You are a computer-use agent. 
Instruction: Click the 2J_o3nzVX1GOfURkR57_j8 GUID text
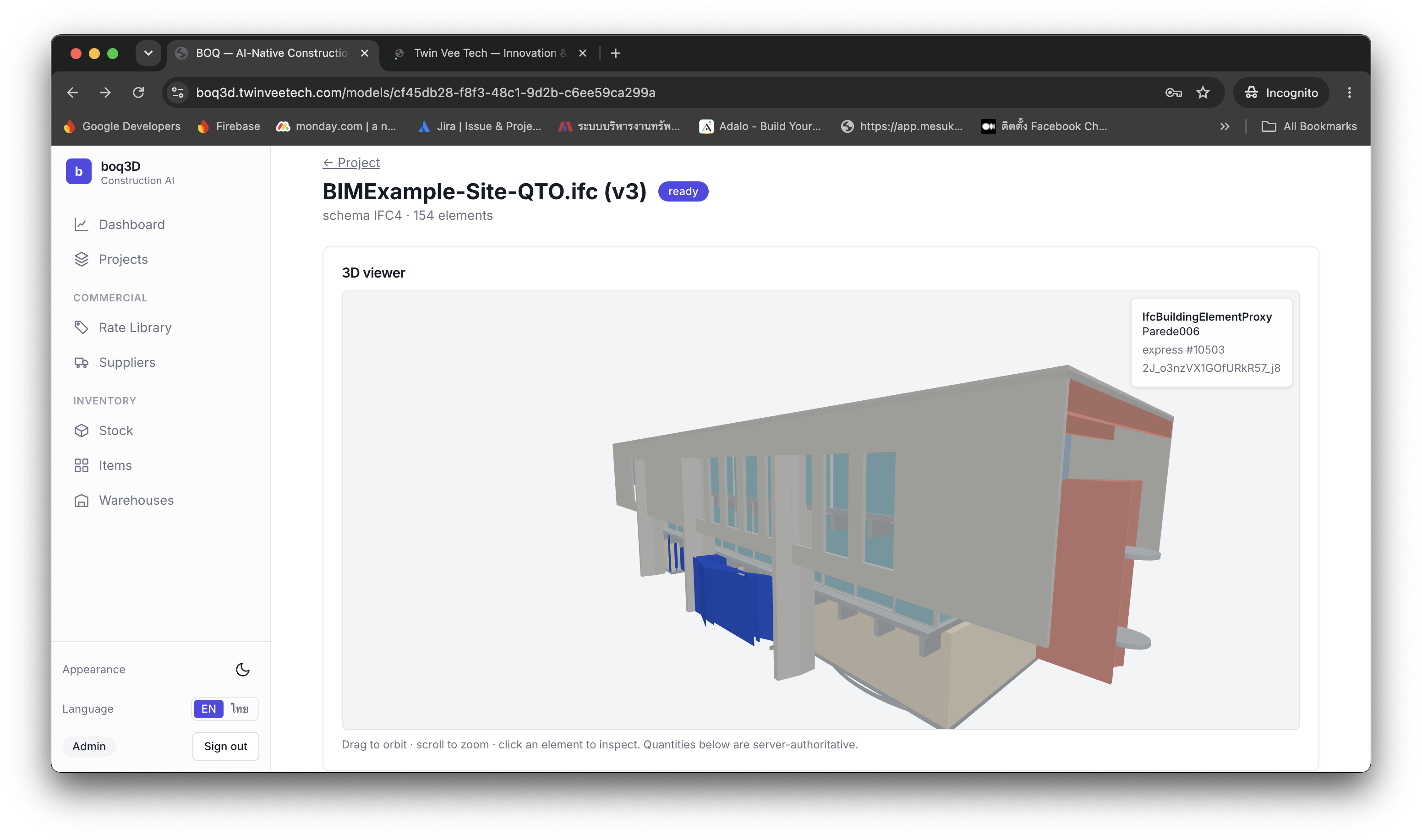pyautogui.click(x=1211, y=368)
